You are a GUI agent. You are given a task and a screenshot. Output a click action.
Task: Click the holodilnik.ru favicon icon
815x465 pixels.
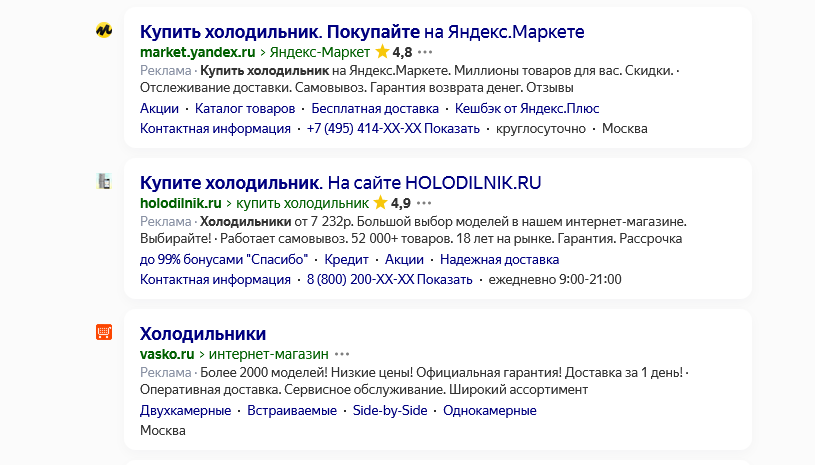click(104, 181)
